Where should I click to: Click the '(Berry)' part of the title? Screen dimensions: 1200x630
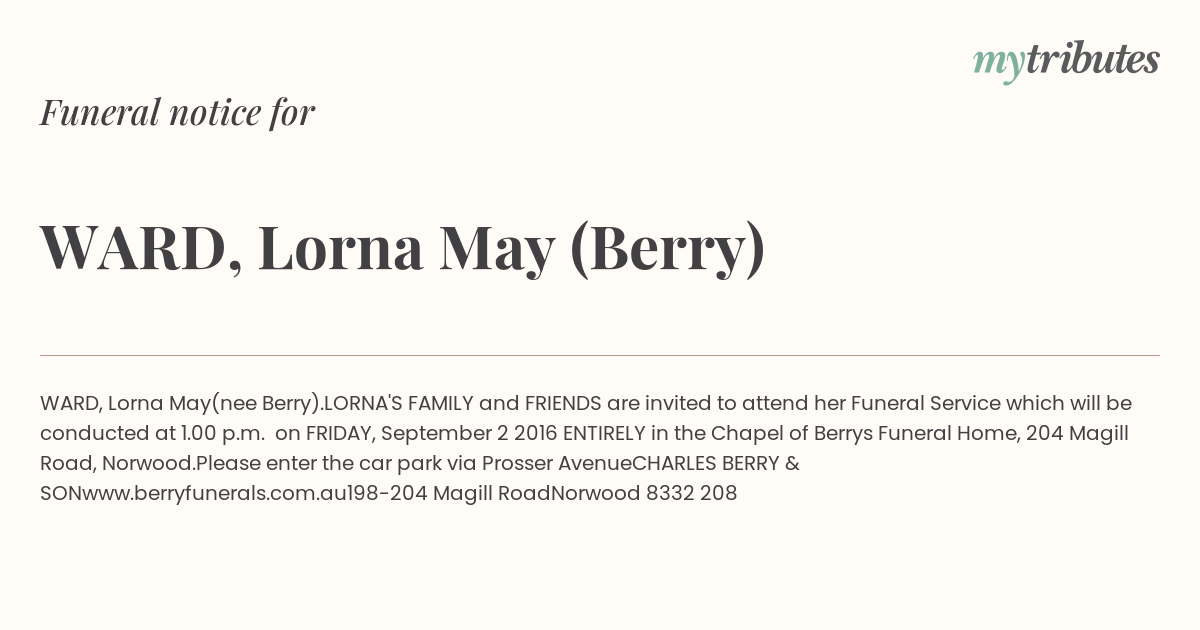tap(667, 250)
